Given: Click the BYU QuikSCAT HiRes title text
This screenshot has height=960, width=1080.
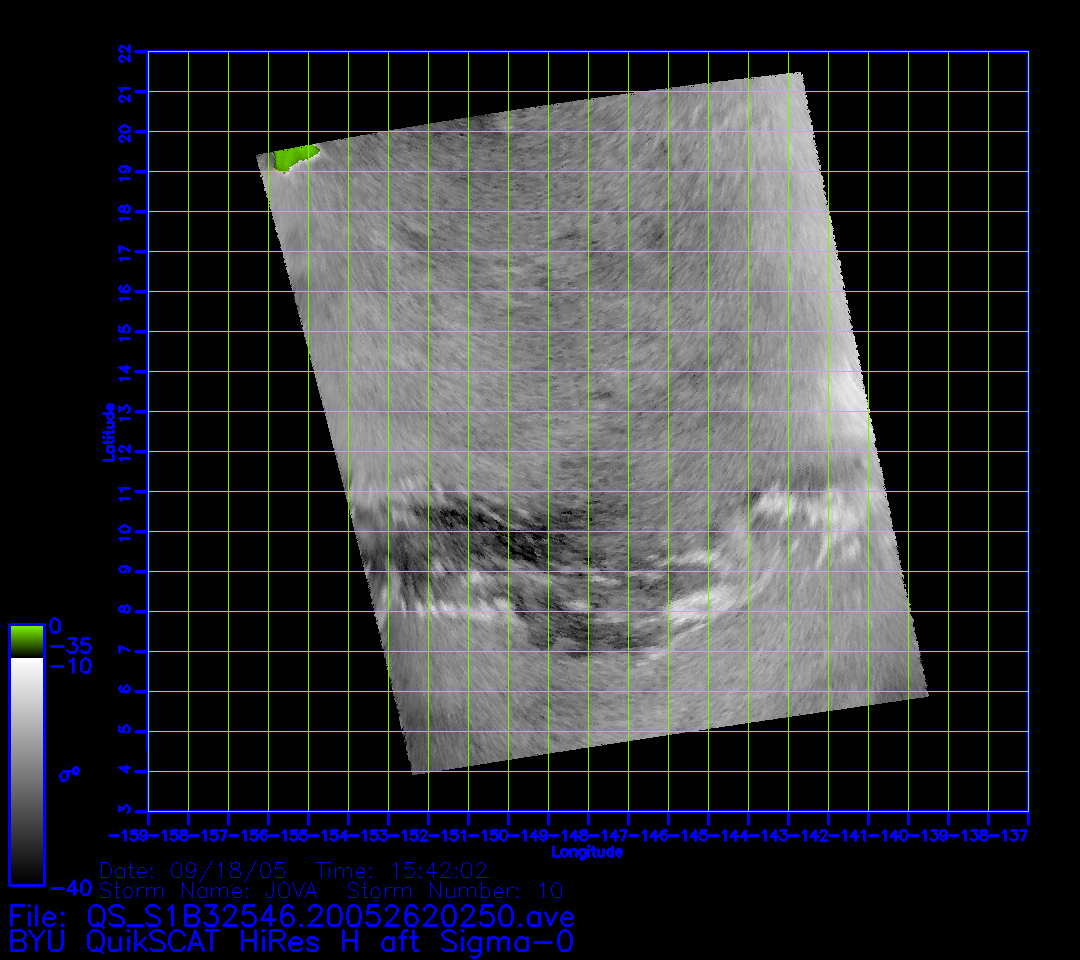Looking at the screenshot, I should pyautogui.click(x=291, y=941).
